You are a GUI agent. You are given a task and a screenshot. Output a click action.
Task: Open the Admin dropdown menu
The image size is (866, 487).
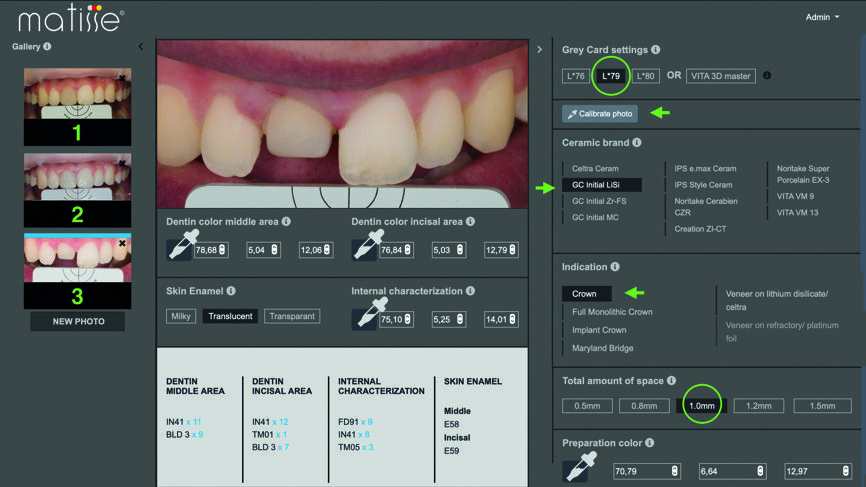[822, 17]
